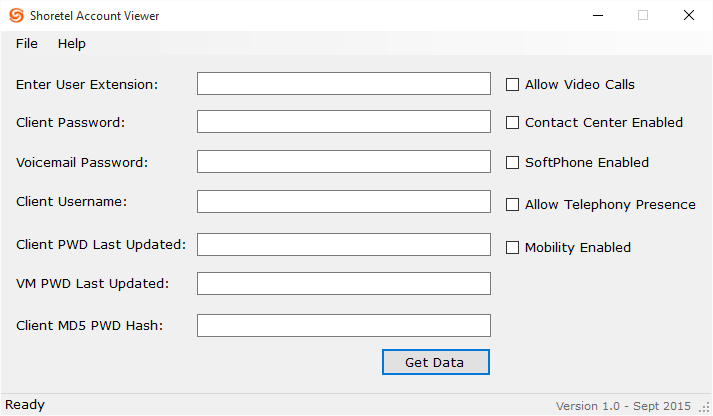The image size is (713, 416).
Task: Enable the Allow Video Calls checkbox
Action: 513,85
